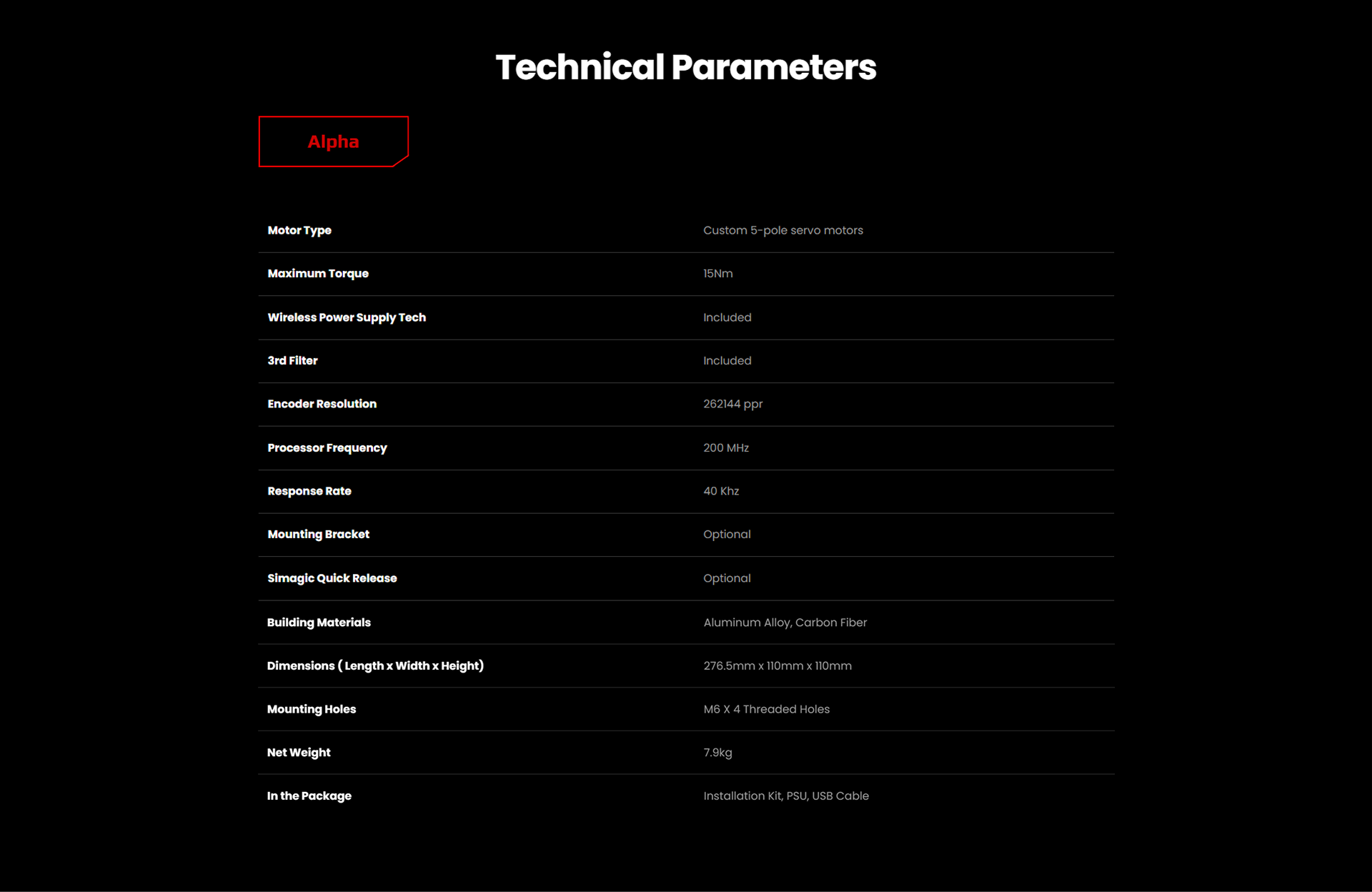Click the Simagic Quick Release label
Screen dimensions: 1372x892
point(332,578)
